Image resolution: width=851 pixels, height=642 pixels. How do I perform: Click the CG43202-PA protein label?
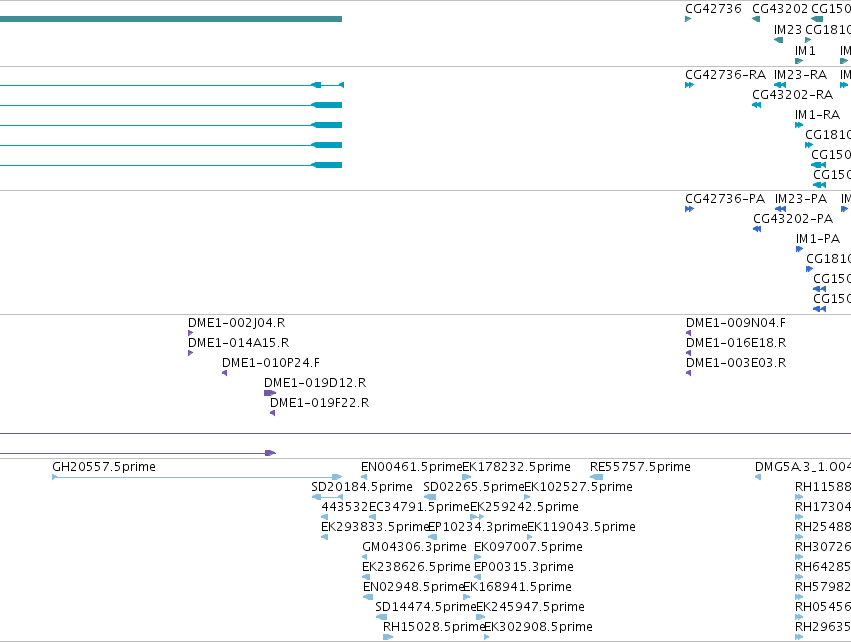[793, 219]
